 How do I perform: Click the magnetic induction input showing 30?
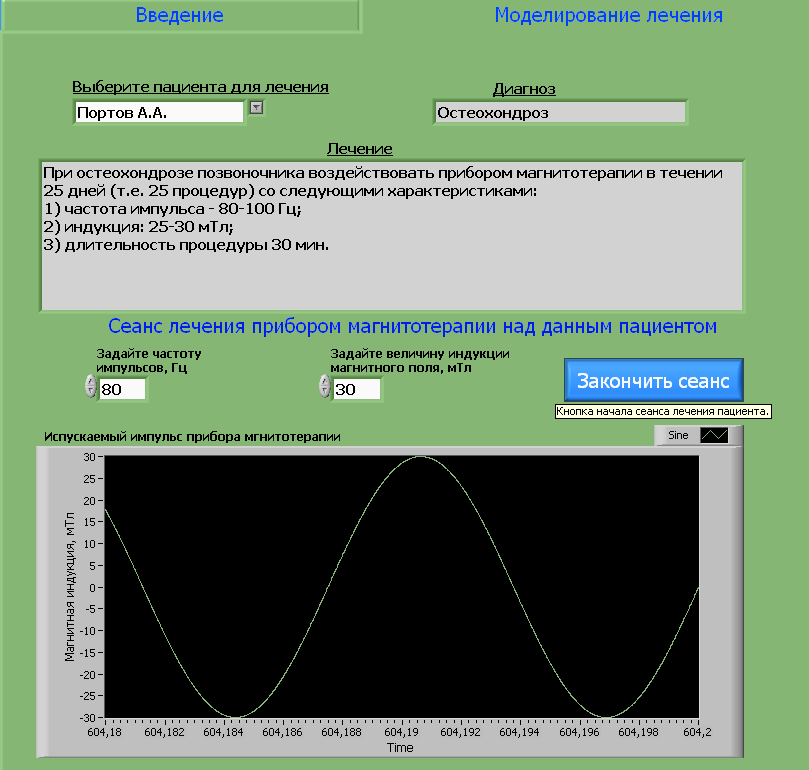point(356,389)
